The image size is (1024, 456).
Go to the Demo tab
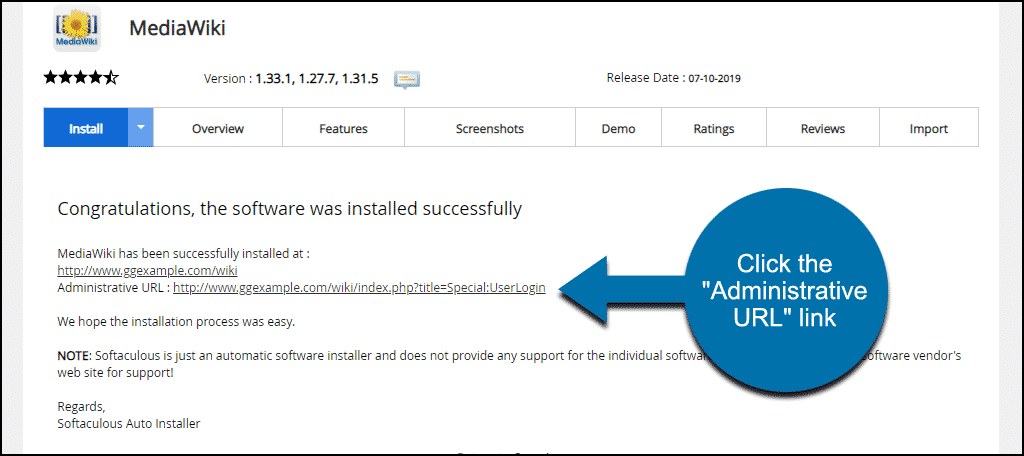[618, 127]
